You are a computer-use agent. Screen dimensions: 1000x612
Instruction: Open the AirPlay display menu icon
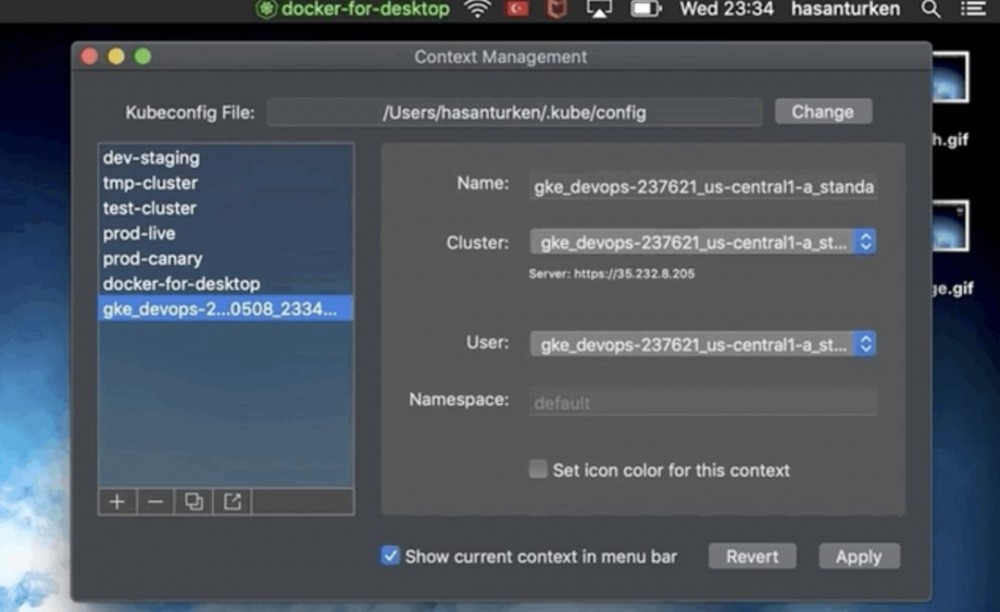599,9
